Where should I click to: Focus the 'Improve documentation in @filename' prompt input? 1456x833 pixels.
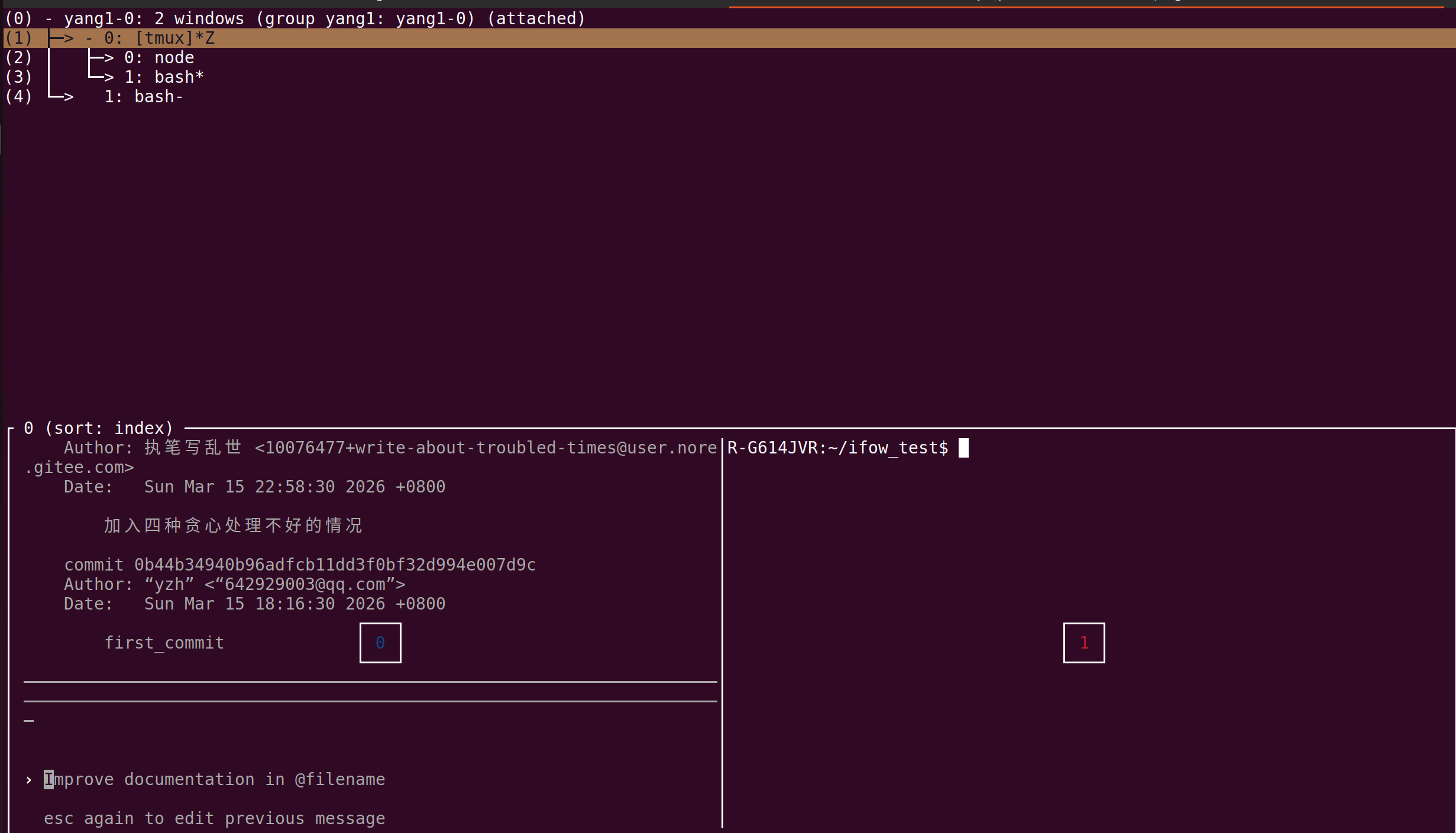click(x=215, y=779)
